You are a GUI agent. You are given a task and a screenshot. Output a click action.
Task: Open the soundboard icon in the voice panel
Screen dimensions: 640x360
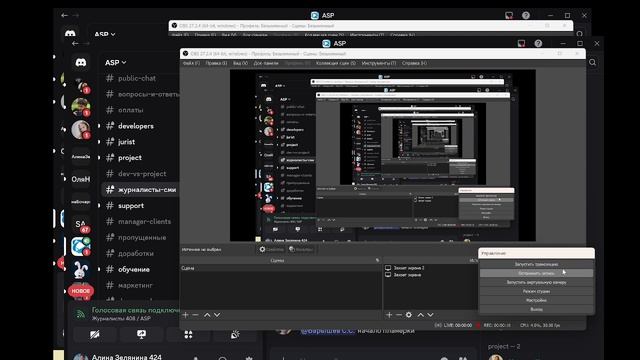tap(235, 334)
